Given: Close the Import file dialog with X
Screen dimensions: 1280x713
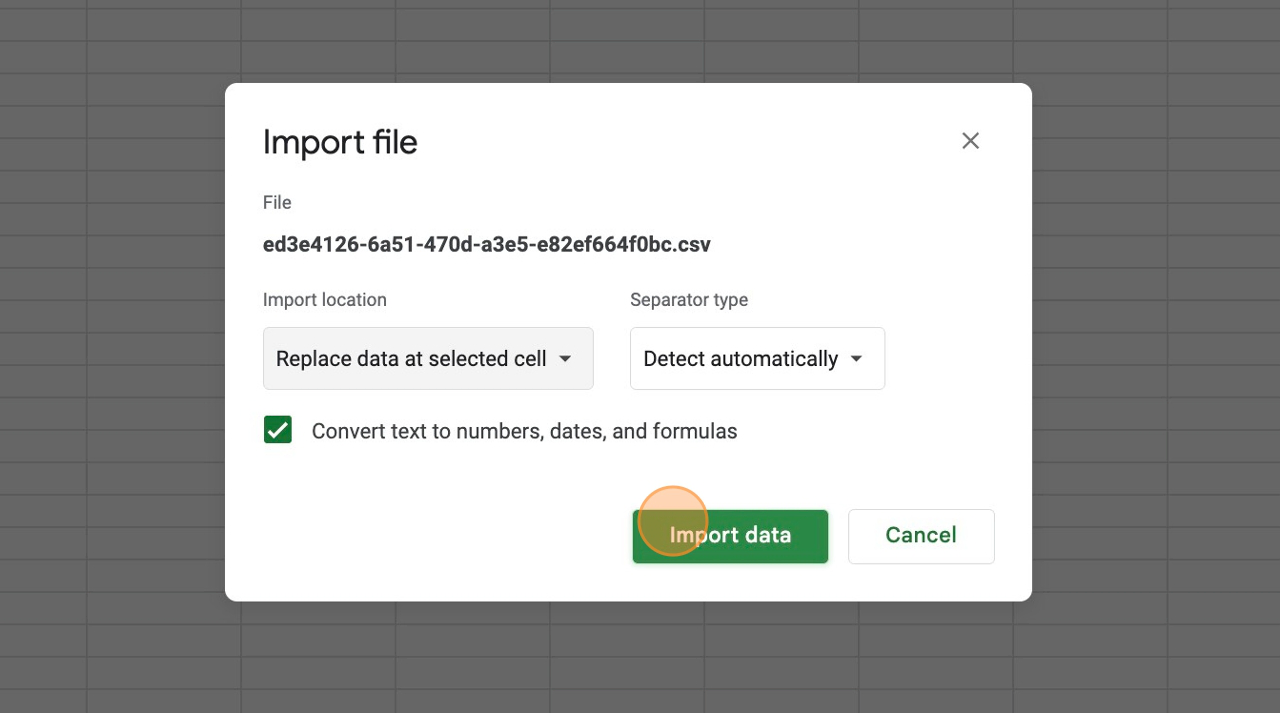Looking at the screenshot, I should coord(970,141).
